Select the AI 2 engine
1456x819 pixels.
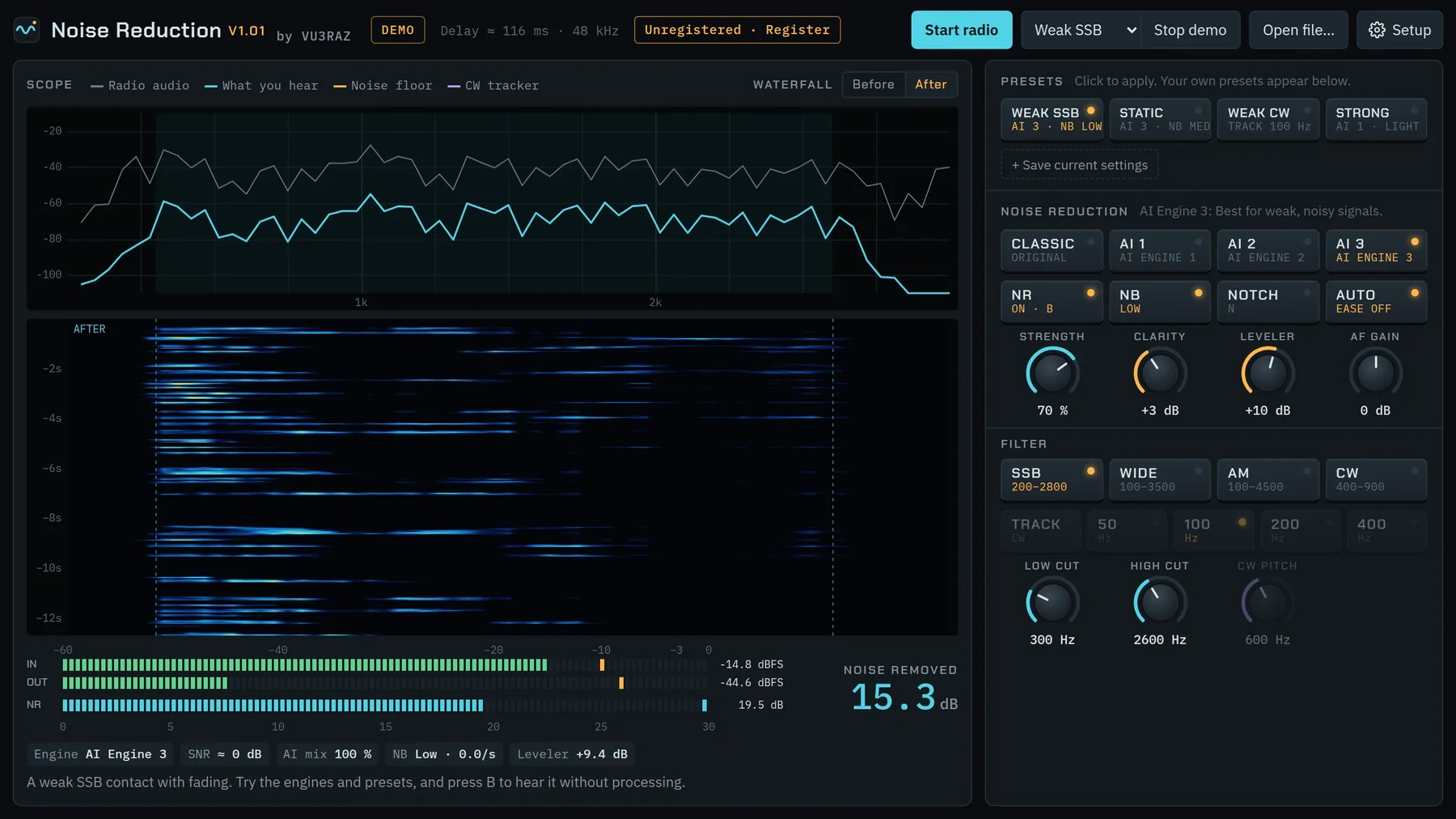(1268, 250)
